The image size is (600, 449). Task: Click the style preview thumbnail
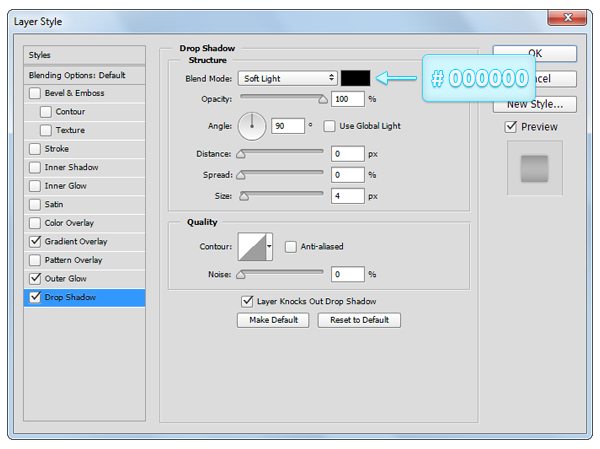tap(535, 168)
